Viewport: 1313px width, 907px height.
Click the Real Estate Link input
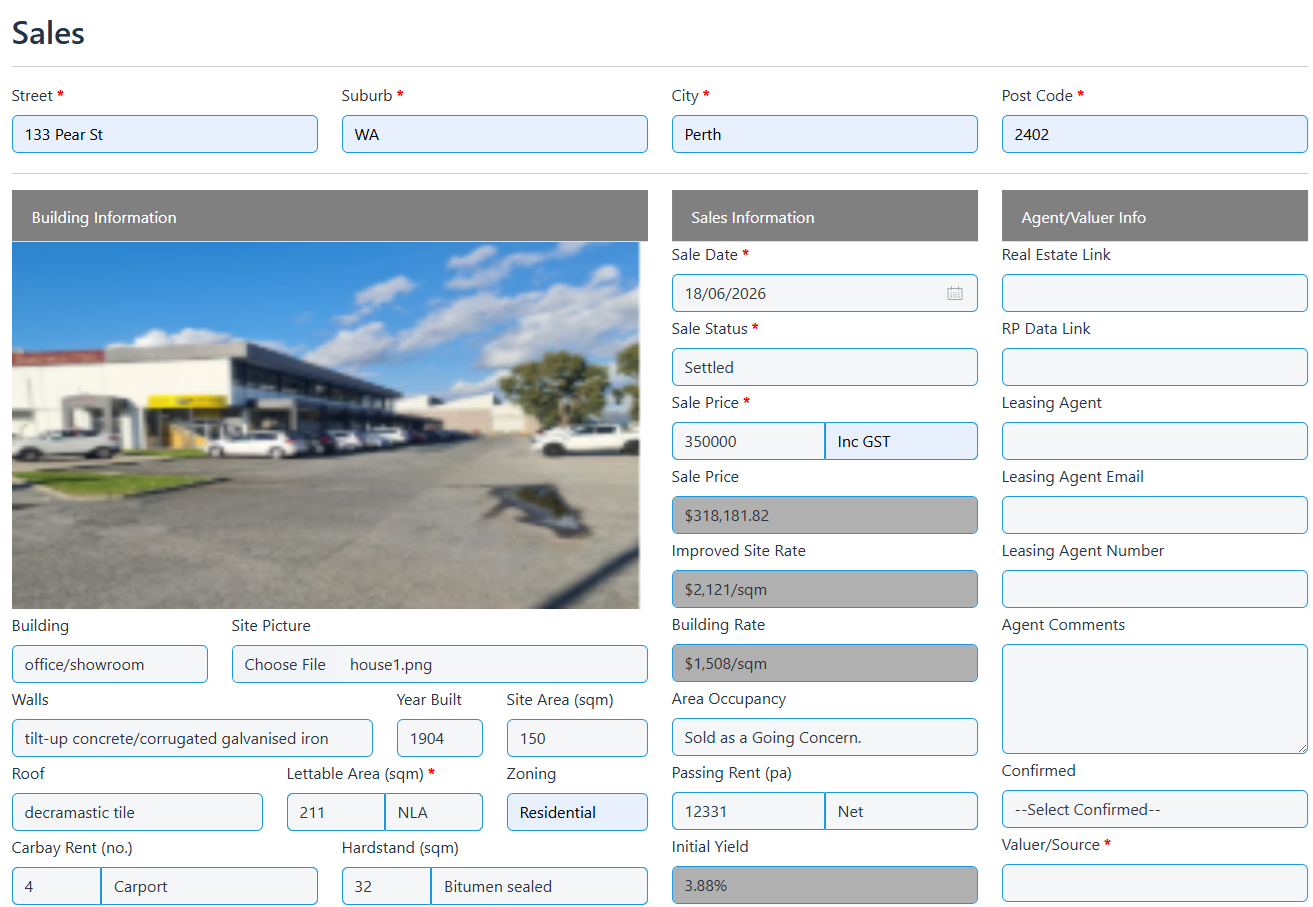click(x=1155, y=293)
